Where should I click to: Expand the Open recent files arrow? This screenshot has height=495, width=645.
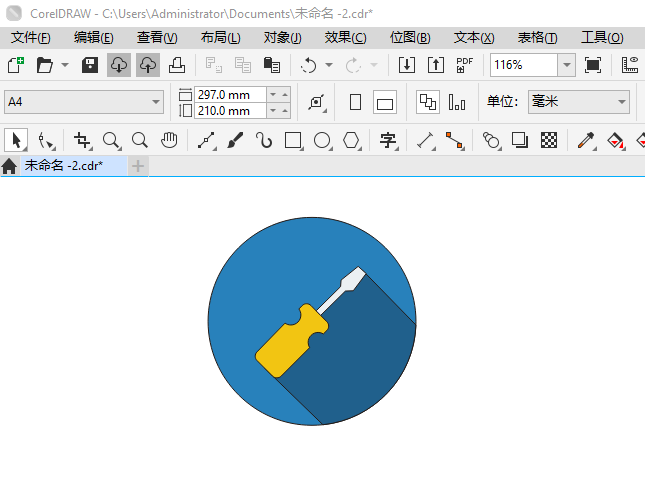click(65, 65)
